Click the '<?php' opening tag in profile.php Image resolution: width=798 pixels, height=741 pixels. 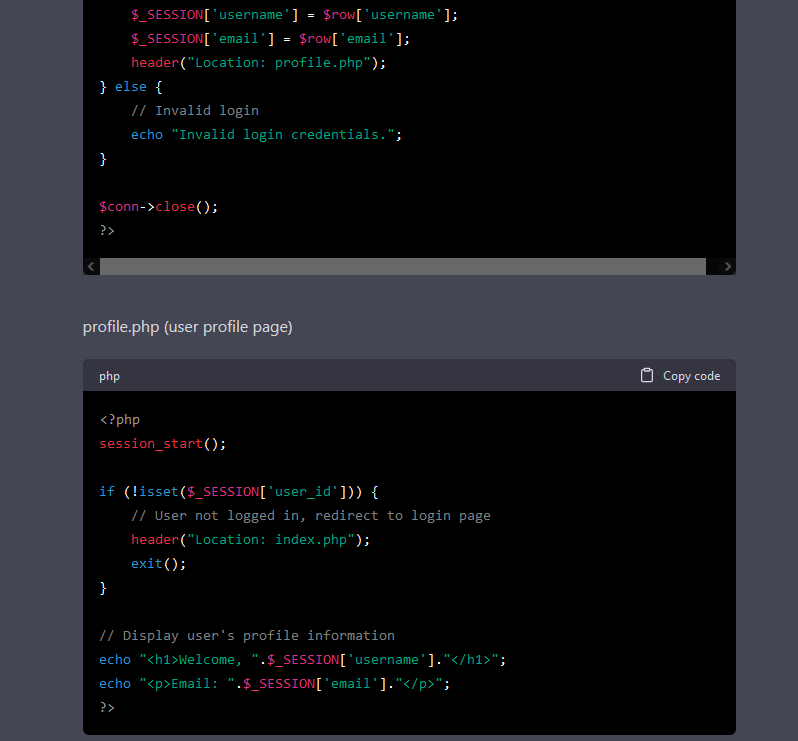point(120,420)
